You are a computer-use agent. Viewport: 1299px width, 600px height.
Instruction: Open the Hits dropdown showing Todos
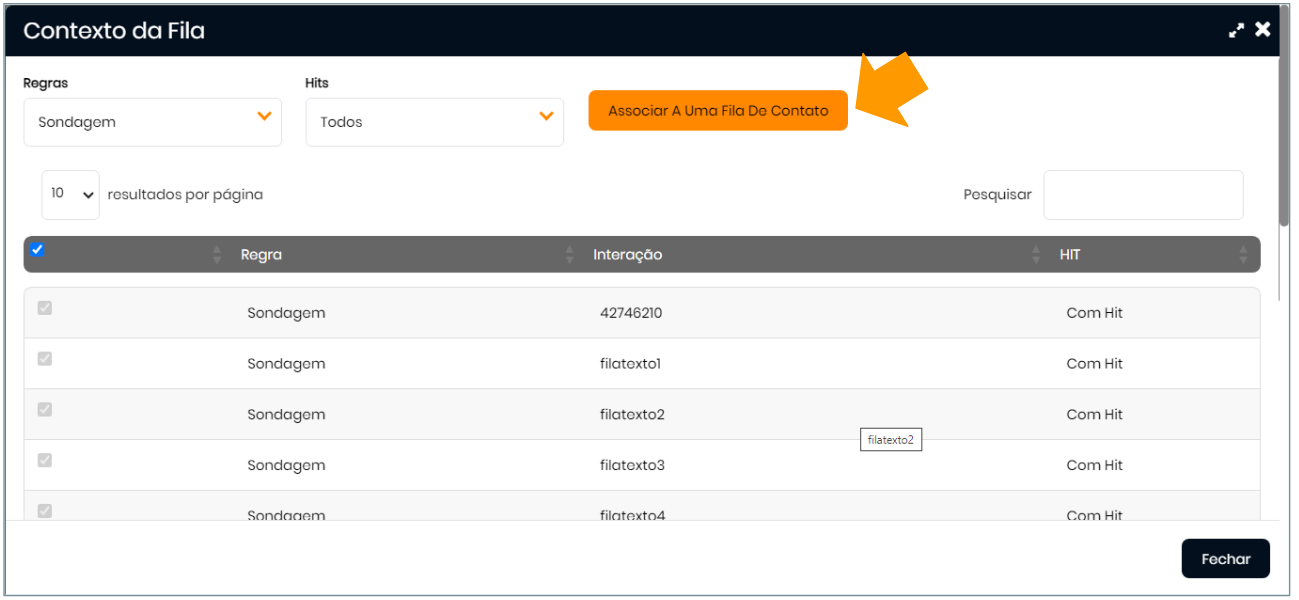tap(434, 122)
